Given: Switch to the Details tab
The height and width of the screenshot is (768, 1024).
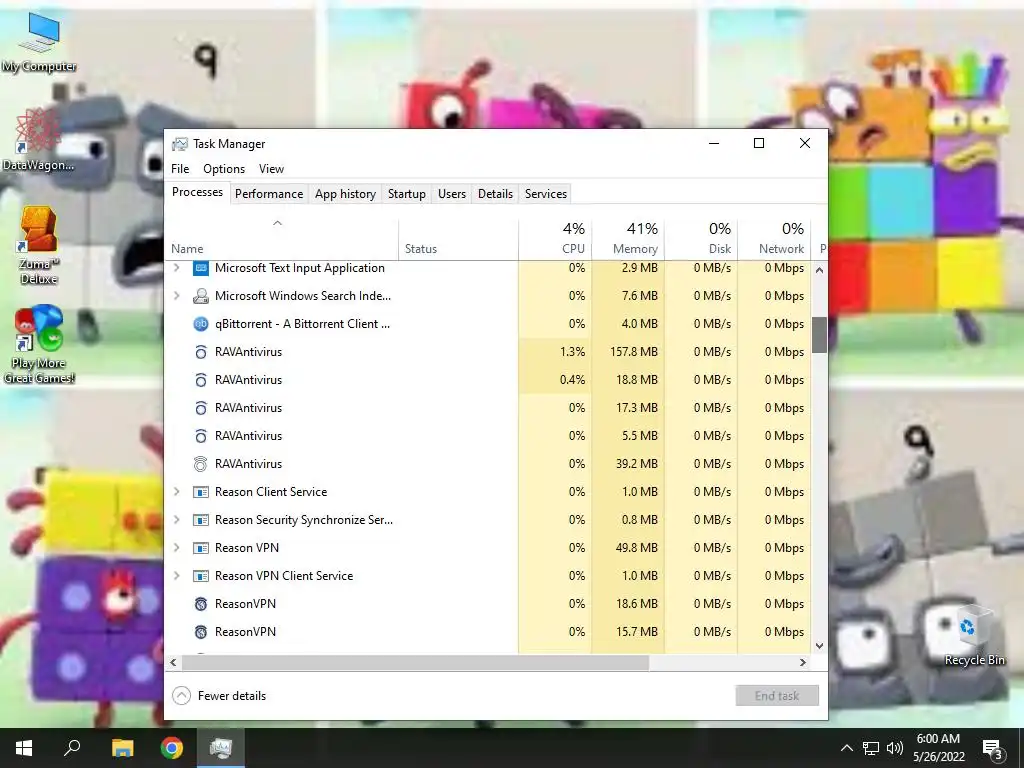Looking at the screenshot, I should tap(495, 194).
